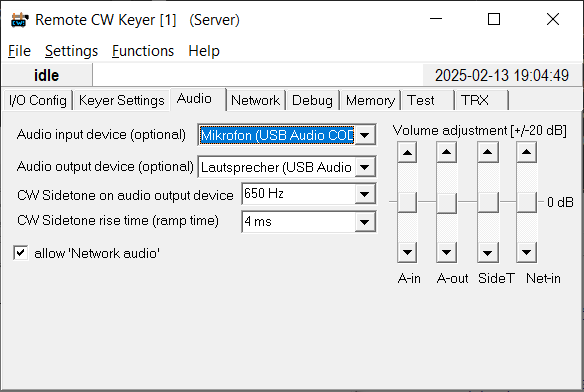Click the A-out volume up arrow
Image resolution: width=584 pixels, height=392 pixels.
[x=447, y=152]
